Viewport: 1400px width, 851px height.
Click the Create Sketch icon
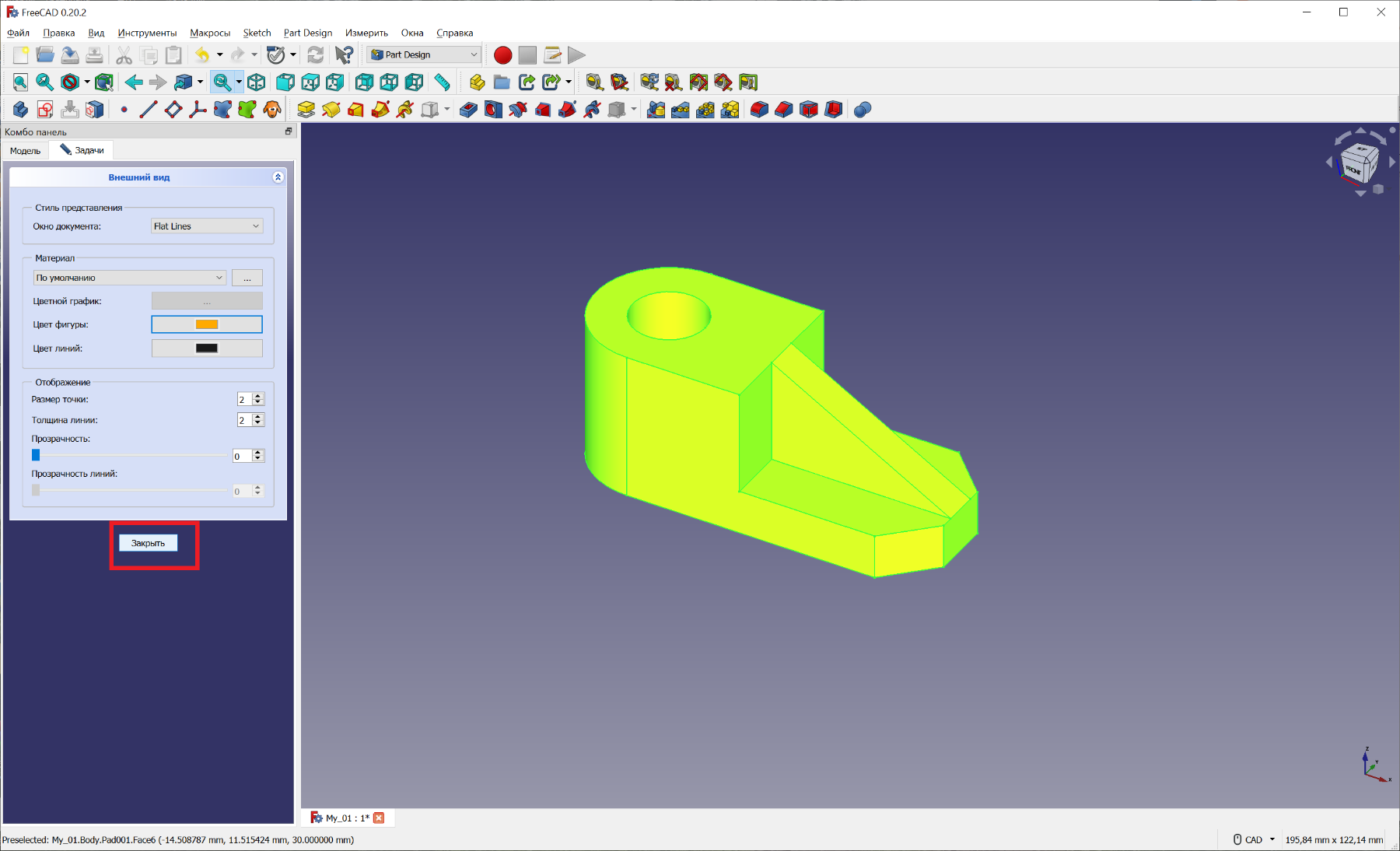click(x=45, y=110)
